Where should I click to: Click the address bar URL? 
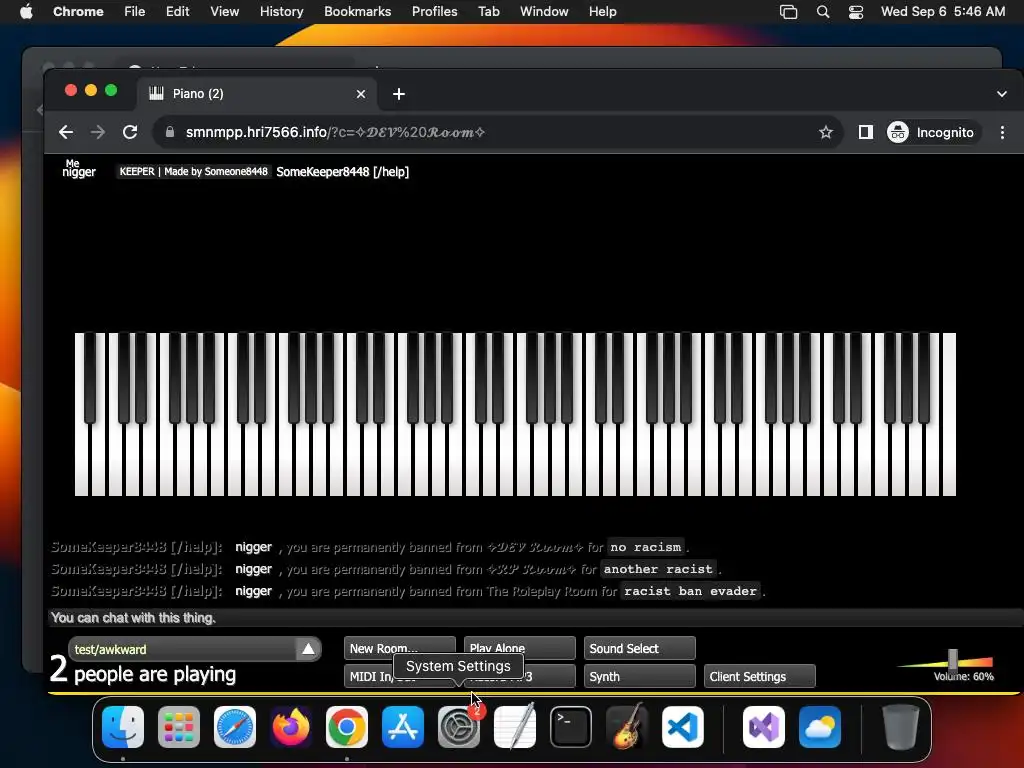click(335, 133)
